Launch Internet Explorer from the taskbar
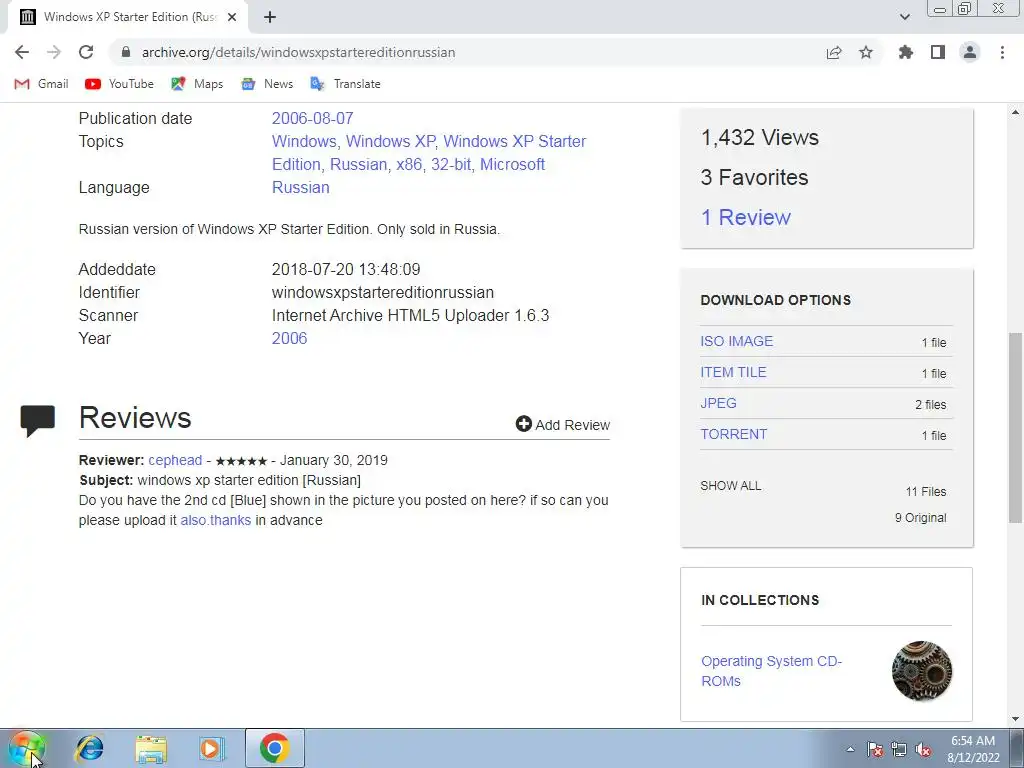 click(89, 748)
